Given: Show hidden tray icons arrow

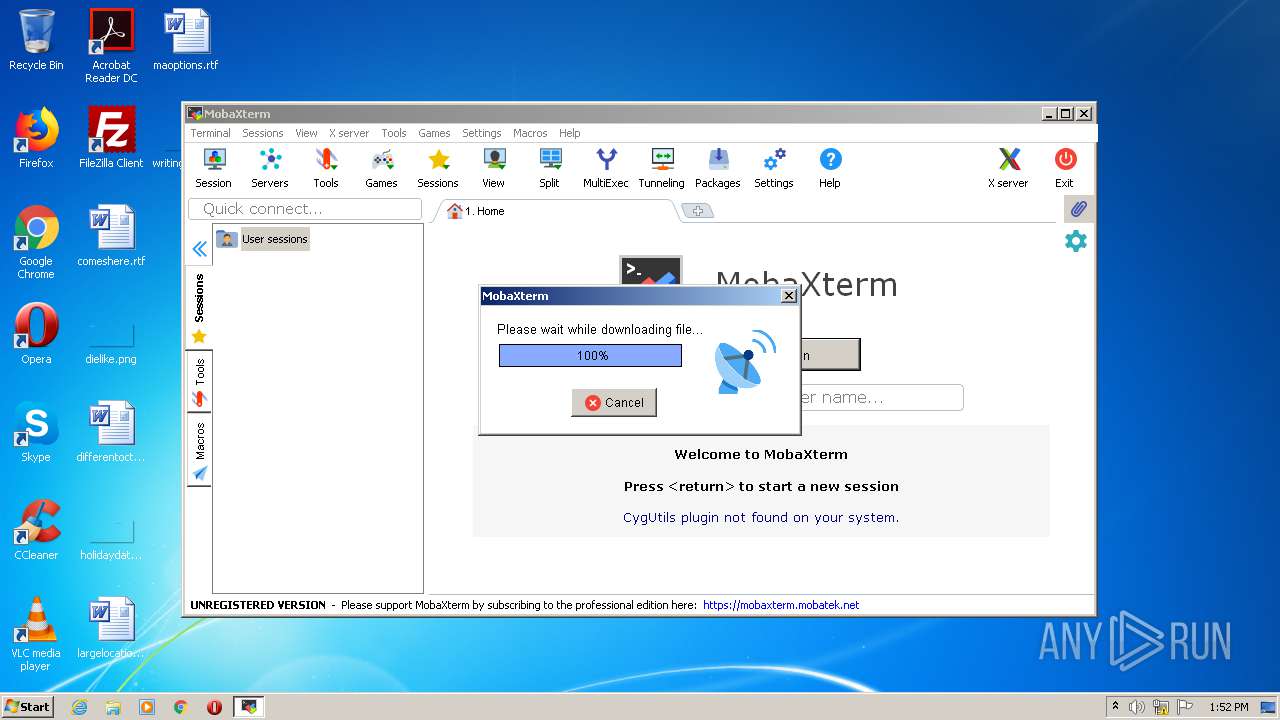Looking at the screenshot, I should [x=1116, y=707].
